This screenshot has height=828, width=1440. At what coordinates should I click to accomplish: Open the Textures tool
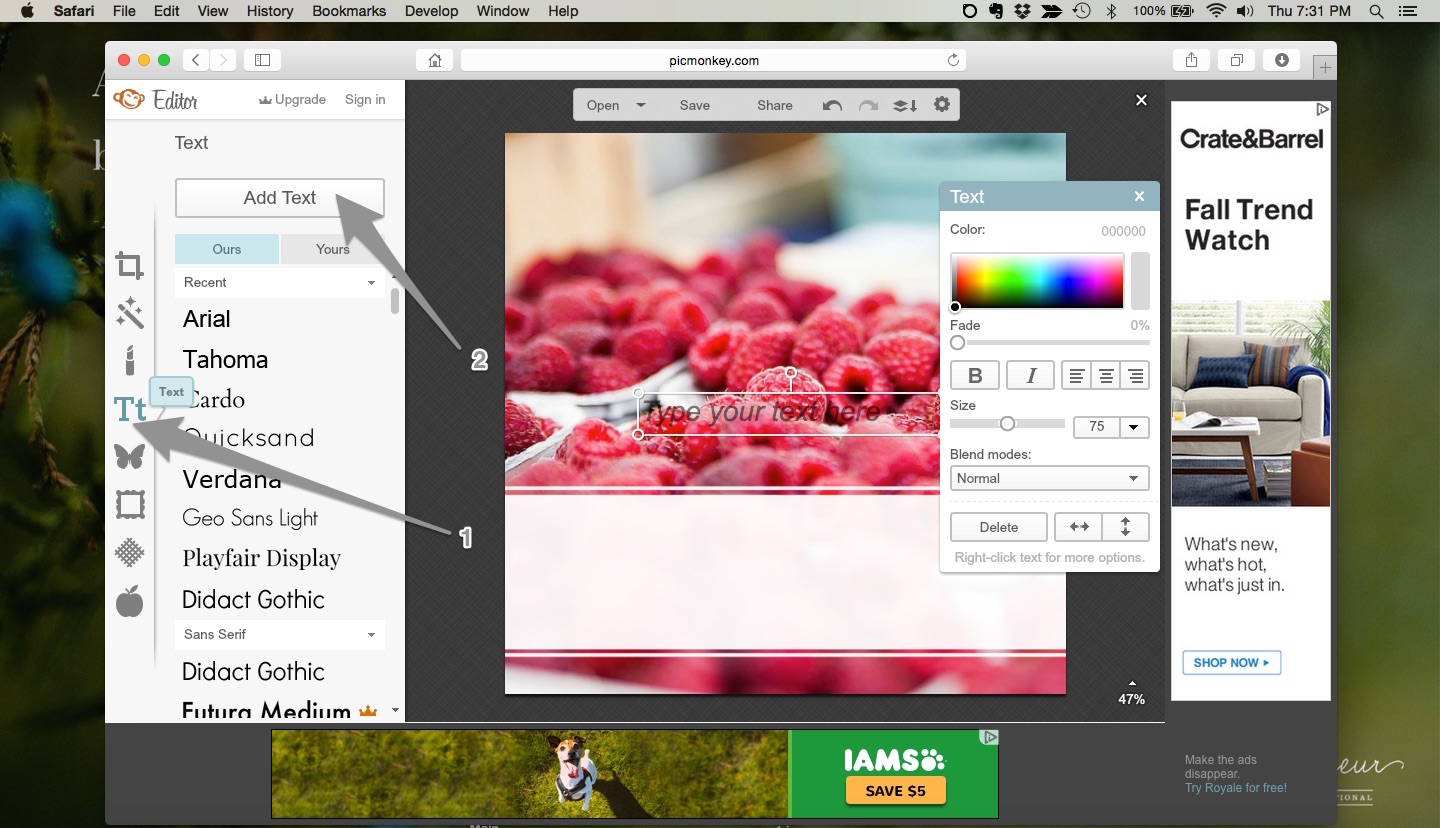129,552
